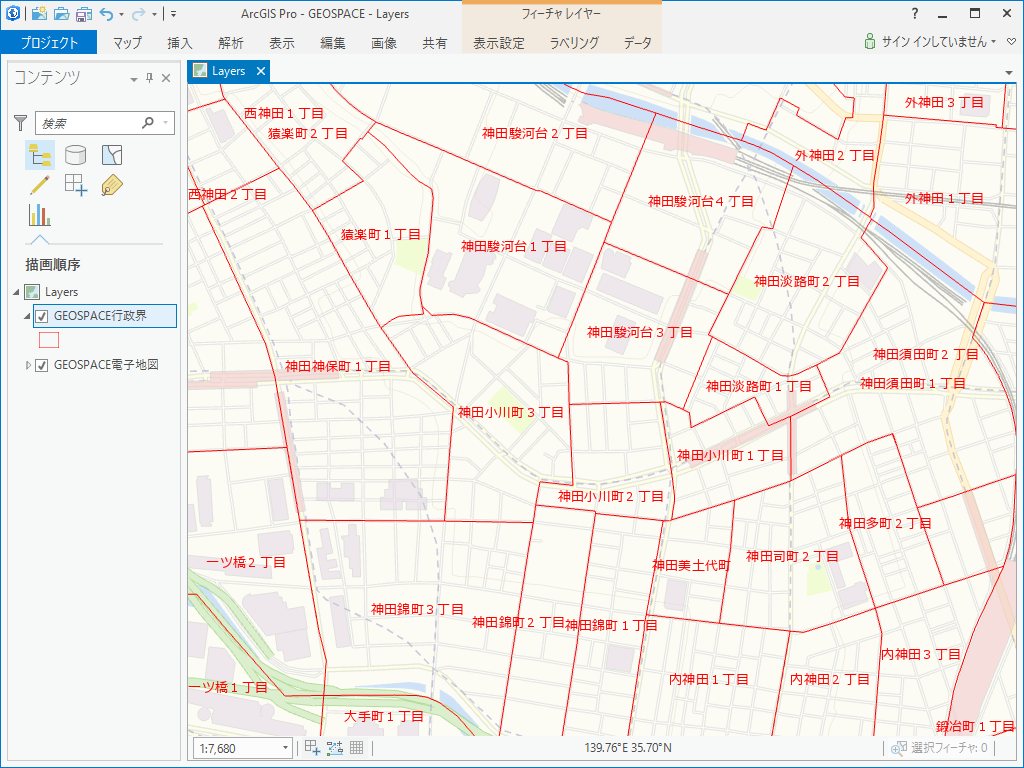
Task: Select the データ contextual tab
Action: click(x=637, y=43)
